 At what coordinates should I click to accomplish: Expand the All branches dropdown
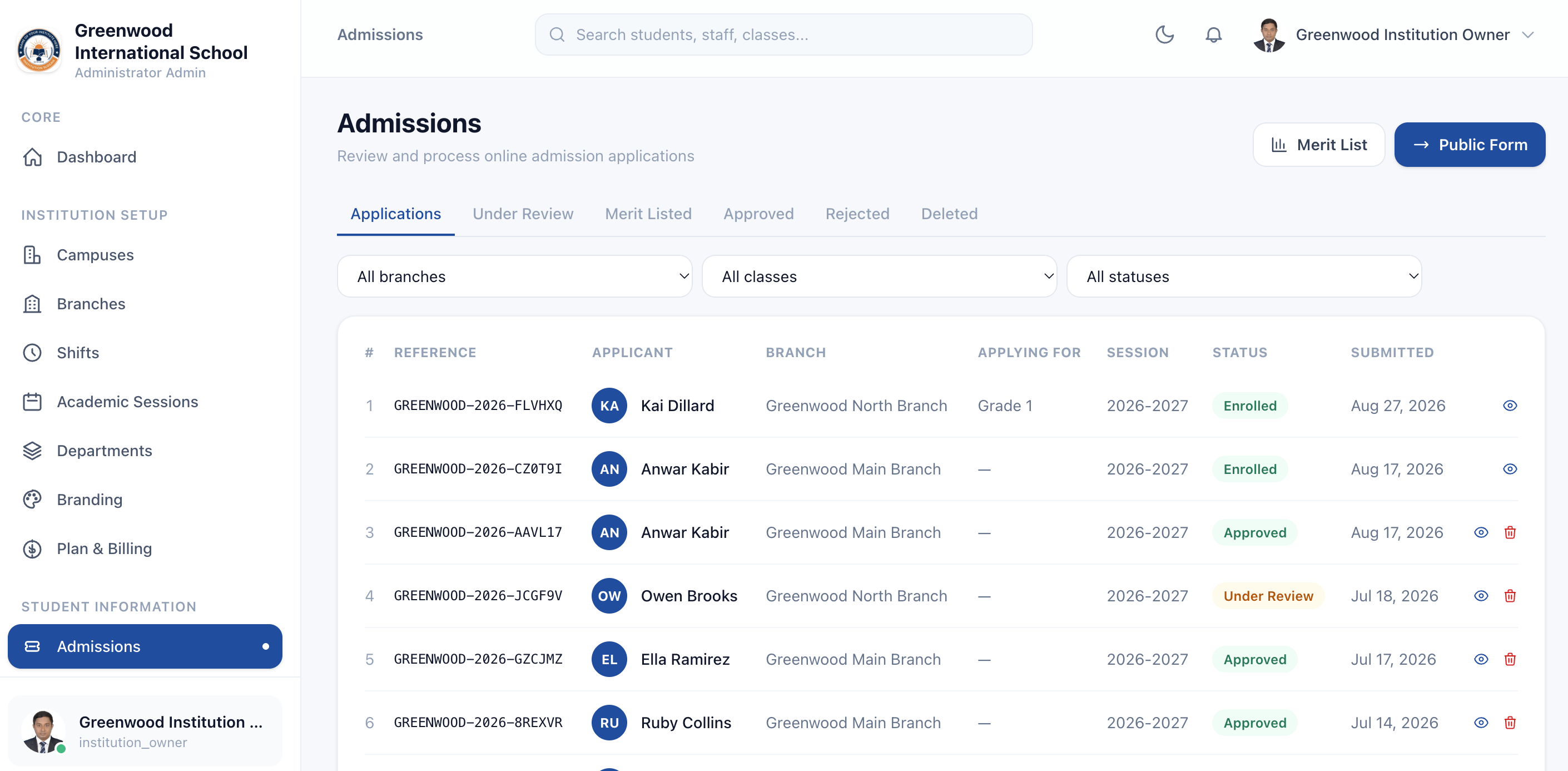(x=514, y=276)
